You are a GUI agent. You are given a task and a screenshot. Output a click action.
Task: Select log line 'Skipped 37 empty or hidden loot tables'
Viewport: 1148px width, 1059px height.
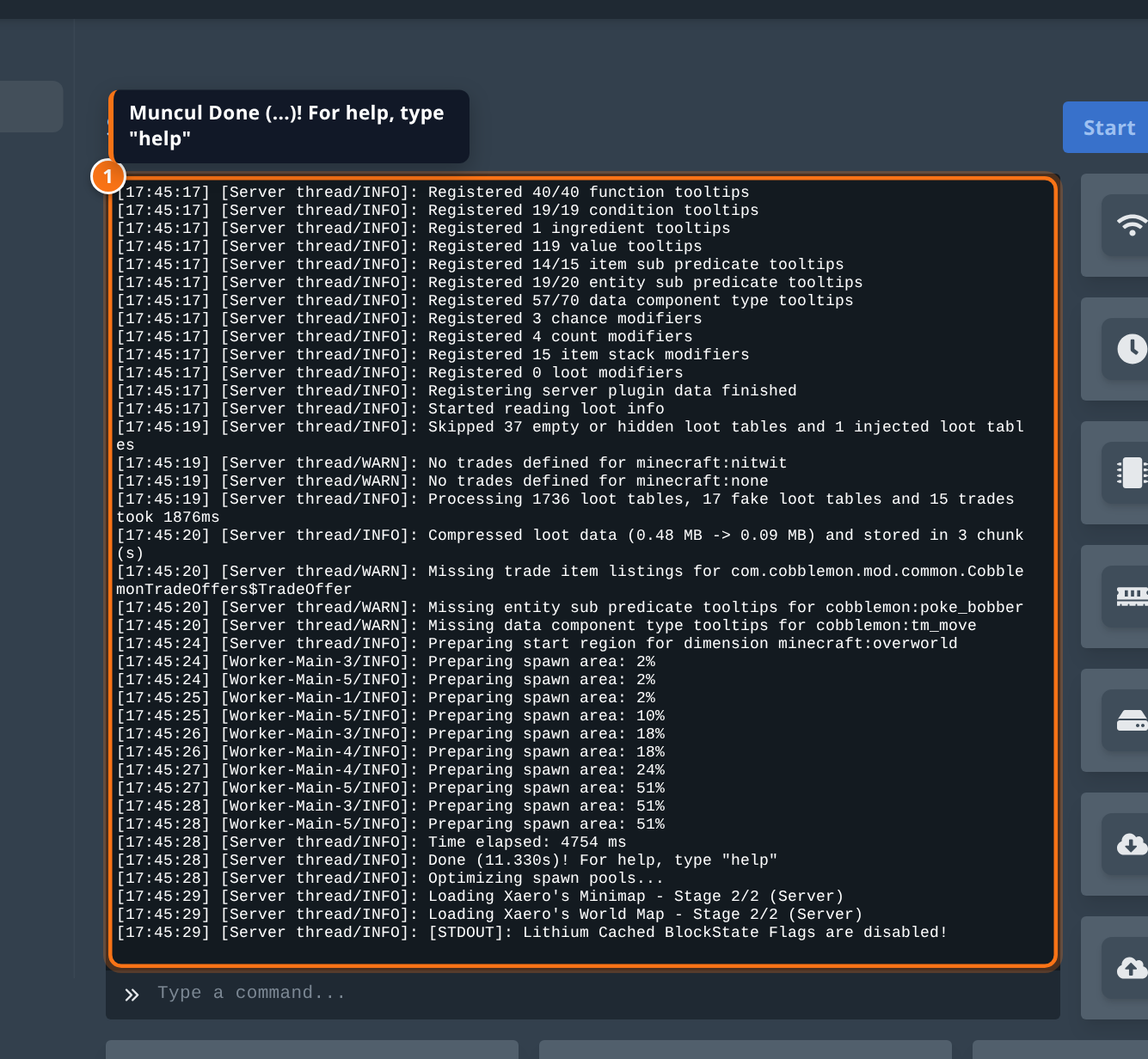pos(570,436)
